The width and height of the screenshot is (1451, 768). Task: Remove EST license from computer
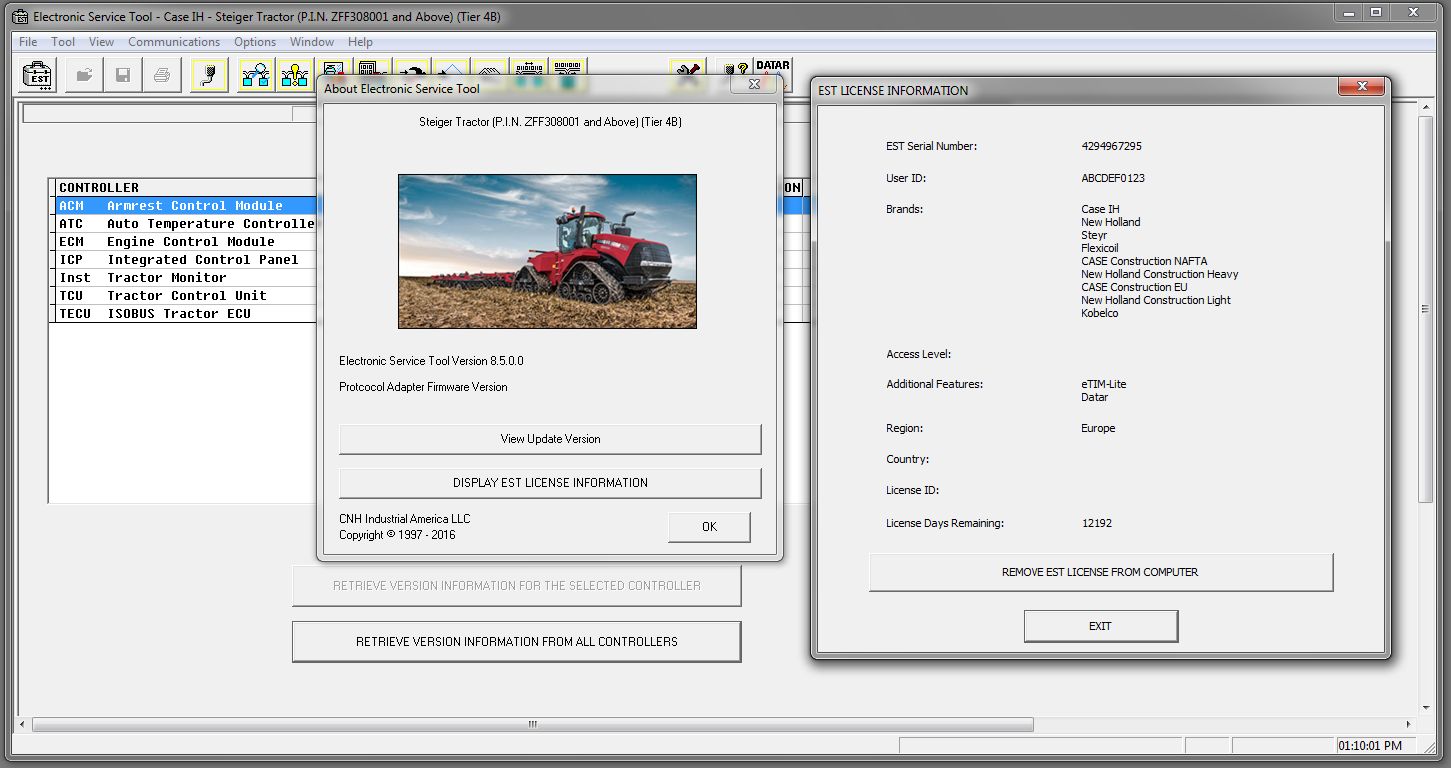tap(1100, 572)
